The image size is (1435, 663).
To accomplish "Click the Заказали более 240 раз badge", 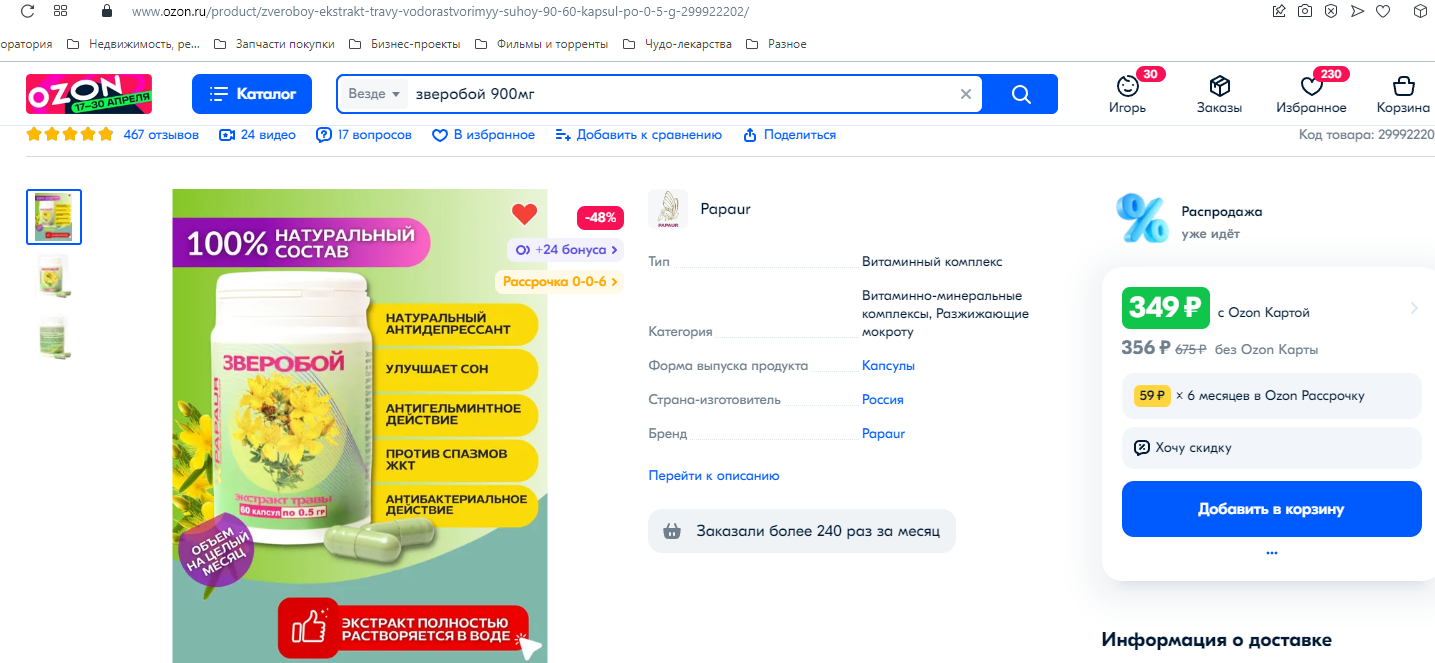I will coord(802,531).
